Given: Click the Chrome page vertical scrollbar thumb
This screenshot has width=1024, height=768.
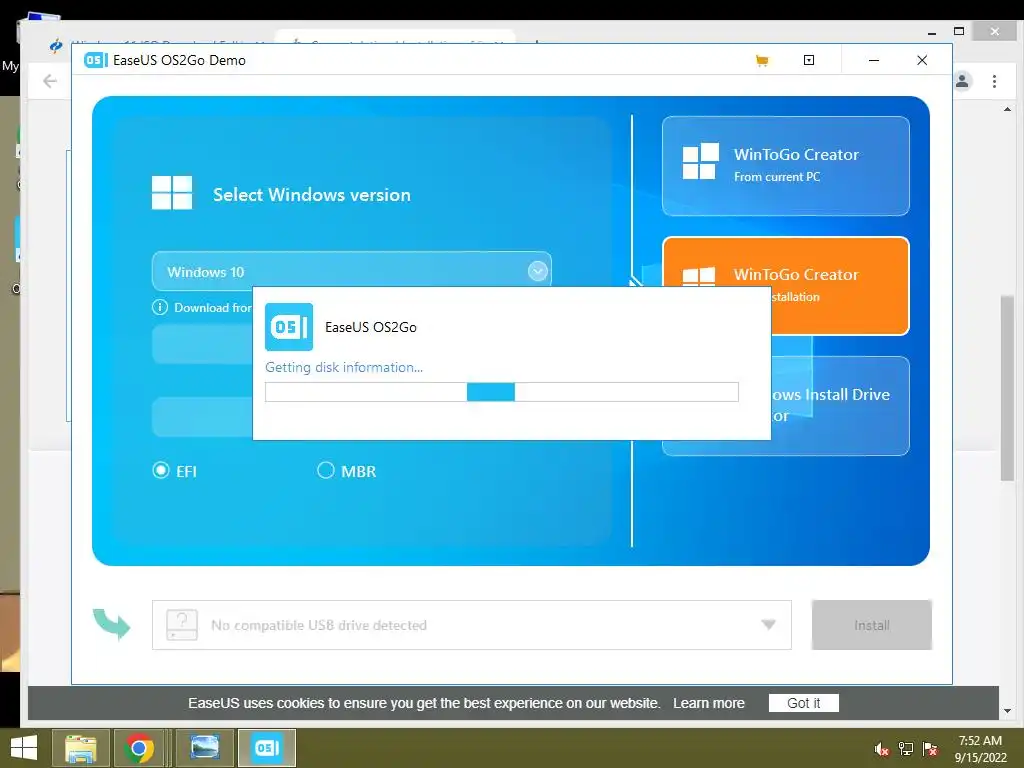Looking at the screenshot, I should [1007, 388].
